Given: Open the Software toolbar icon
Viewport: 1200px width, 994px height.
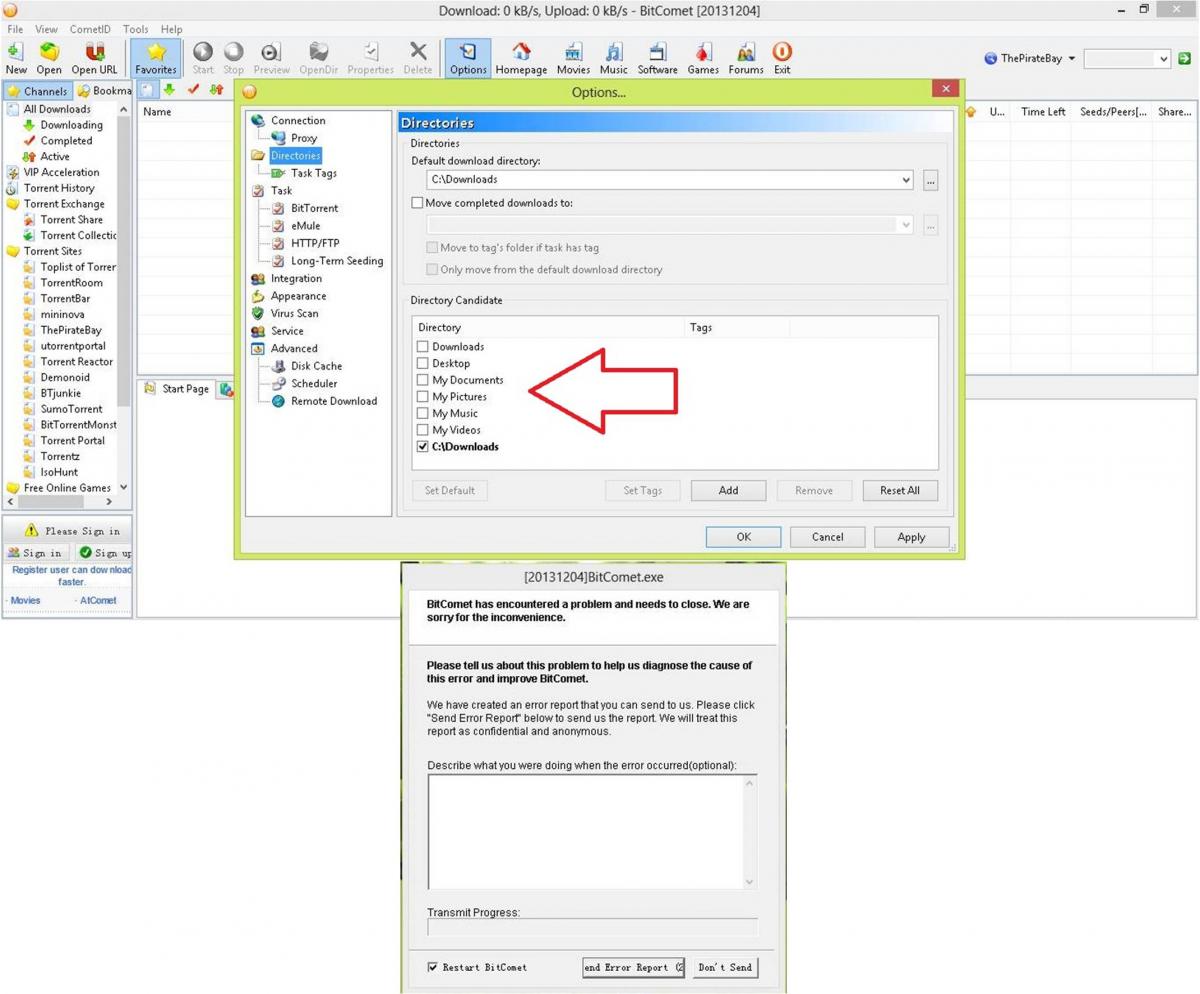Looking at the screenshot, I should coord(658,58).
